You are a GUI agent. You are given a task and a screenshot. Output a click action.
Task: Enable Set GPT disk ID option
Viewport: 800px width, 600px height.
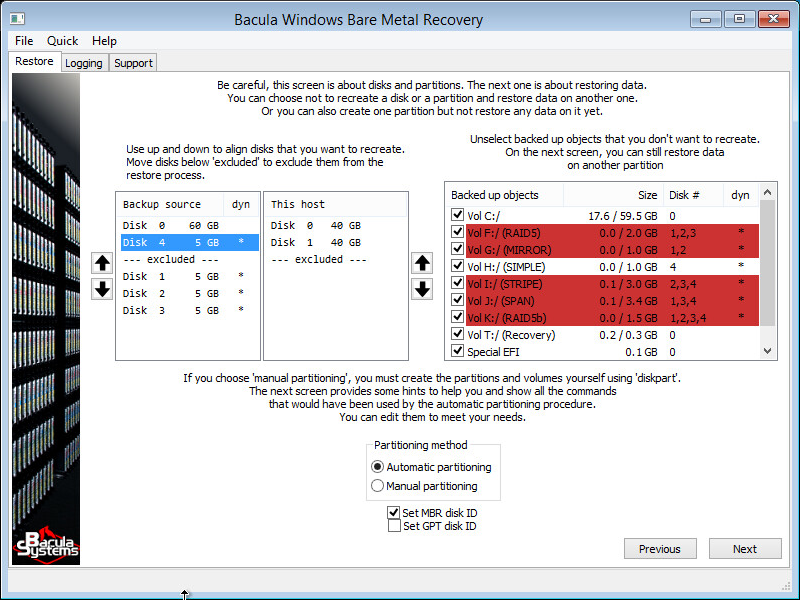(394, 526)
